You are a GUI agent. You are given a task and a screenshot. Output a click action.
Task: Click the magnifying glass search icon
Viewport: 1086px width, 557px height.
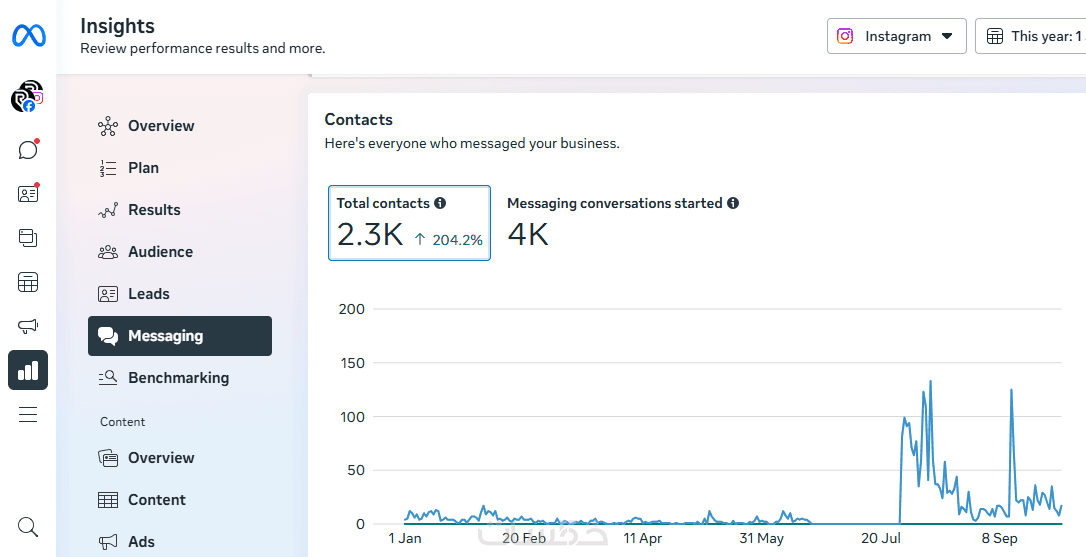(x=28, y=527)
